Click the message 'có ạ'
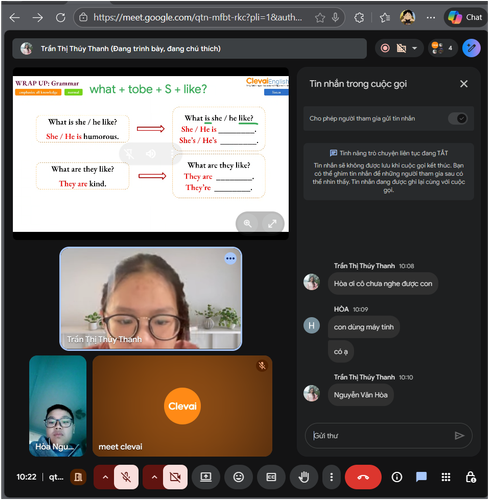489x500 pixels. tap(341, 351)
